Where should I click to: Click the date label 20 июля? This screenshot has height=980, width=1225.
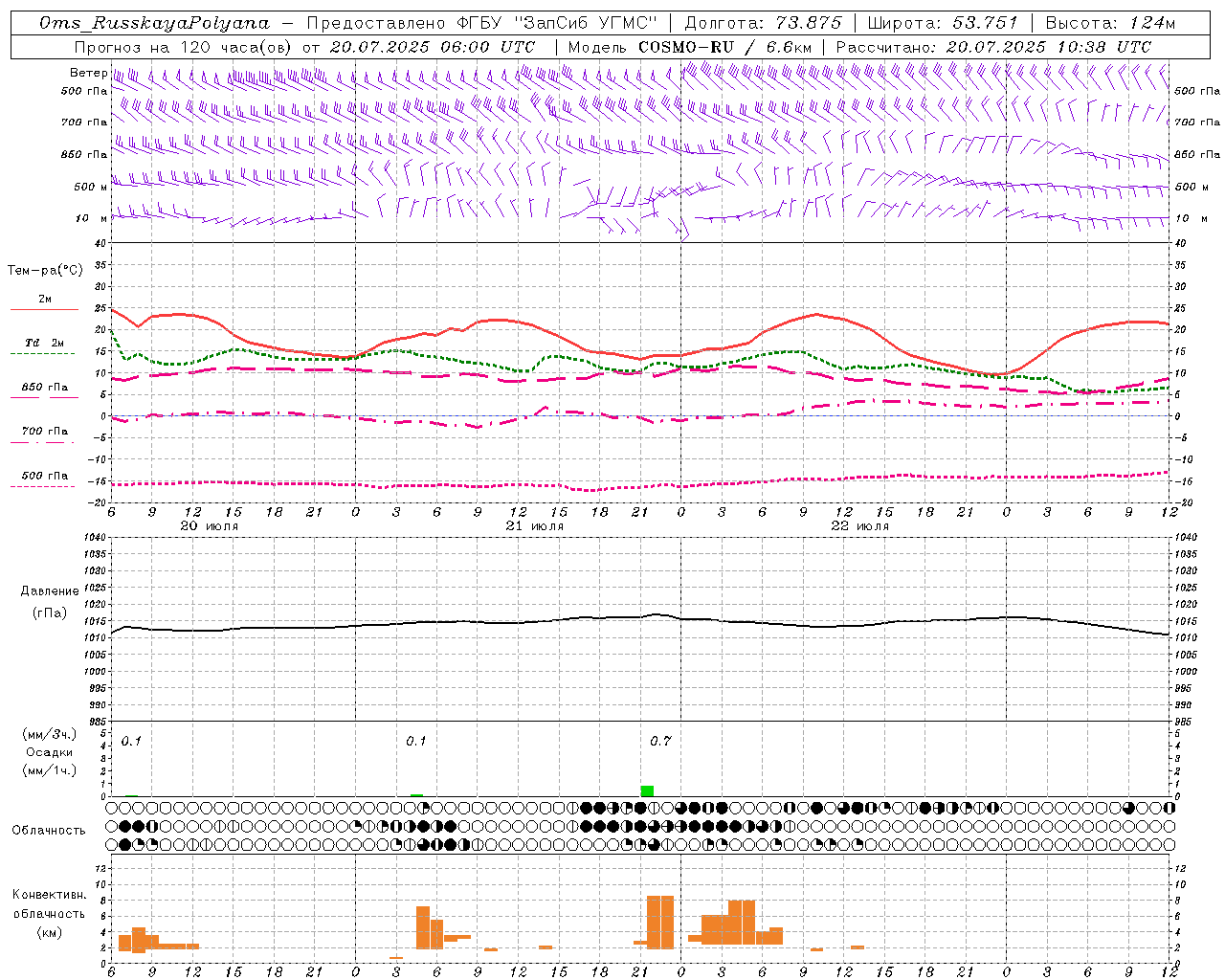tap(210, 525)
